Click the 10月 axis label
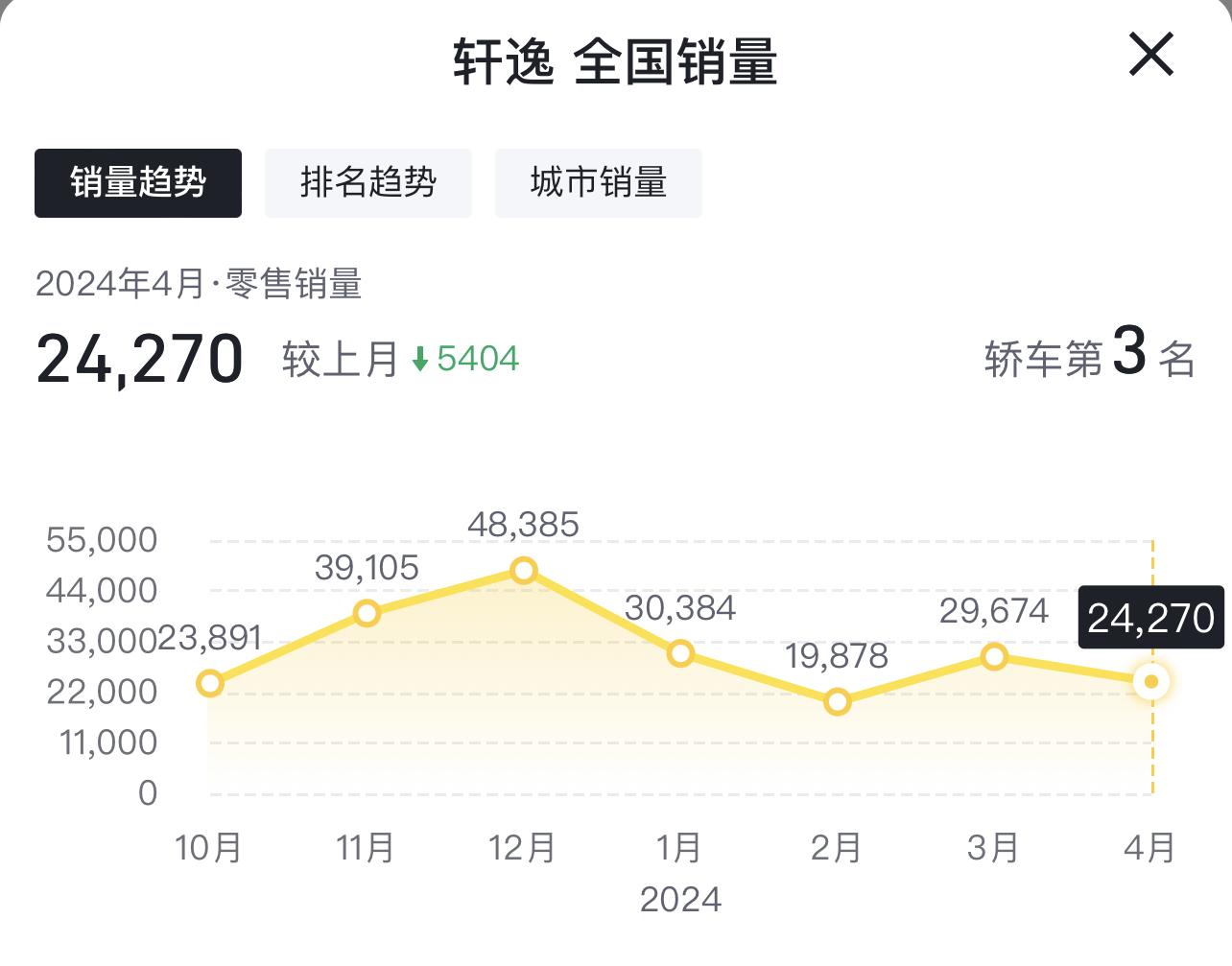 coord(209,847)
